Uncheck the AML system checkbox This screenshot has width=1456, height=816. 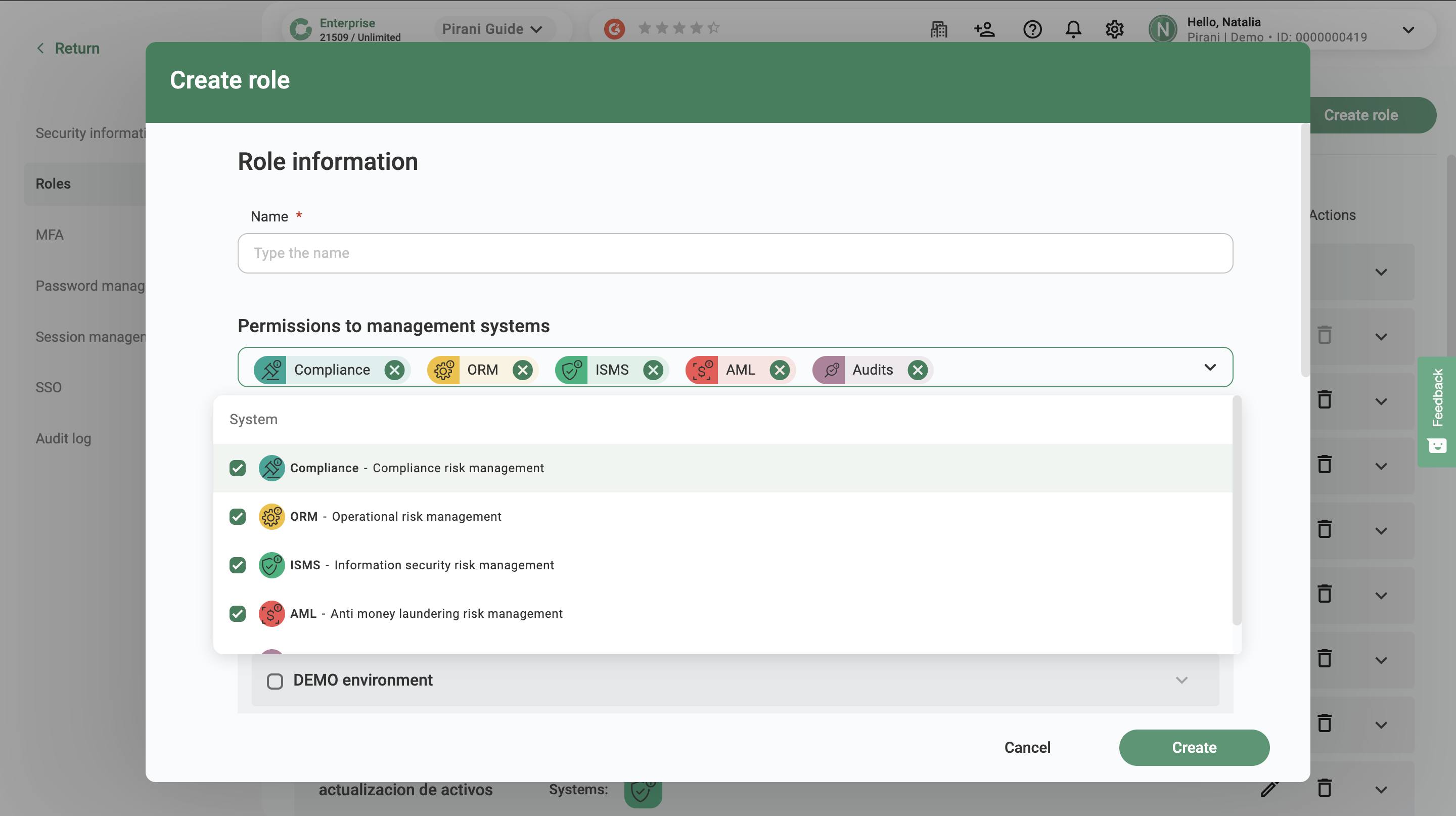click(238, 614)
